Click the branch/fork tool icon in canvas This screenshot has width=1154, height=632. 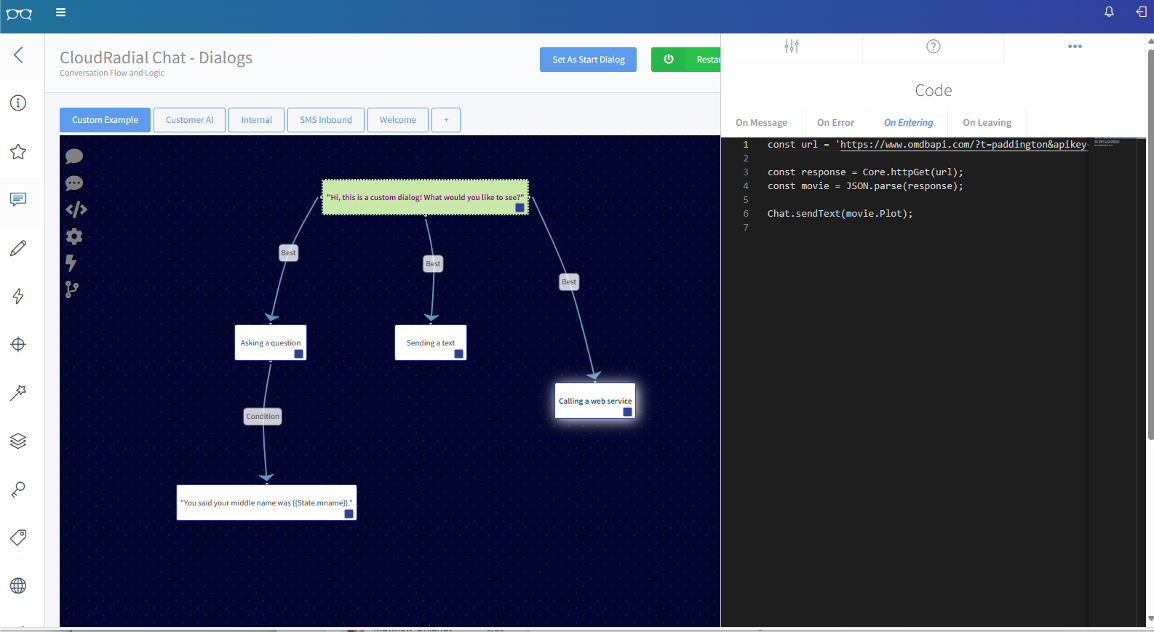(x=72, y=289)
